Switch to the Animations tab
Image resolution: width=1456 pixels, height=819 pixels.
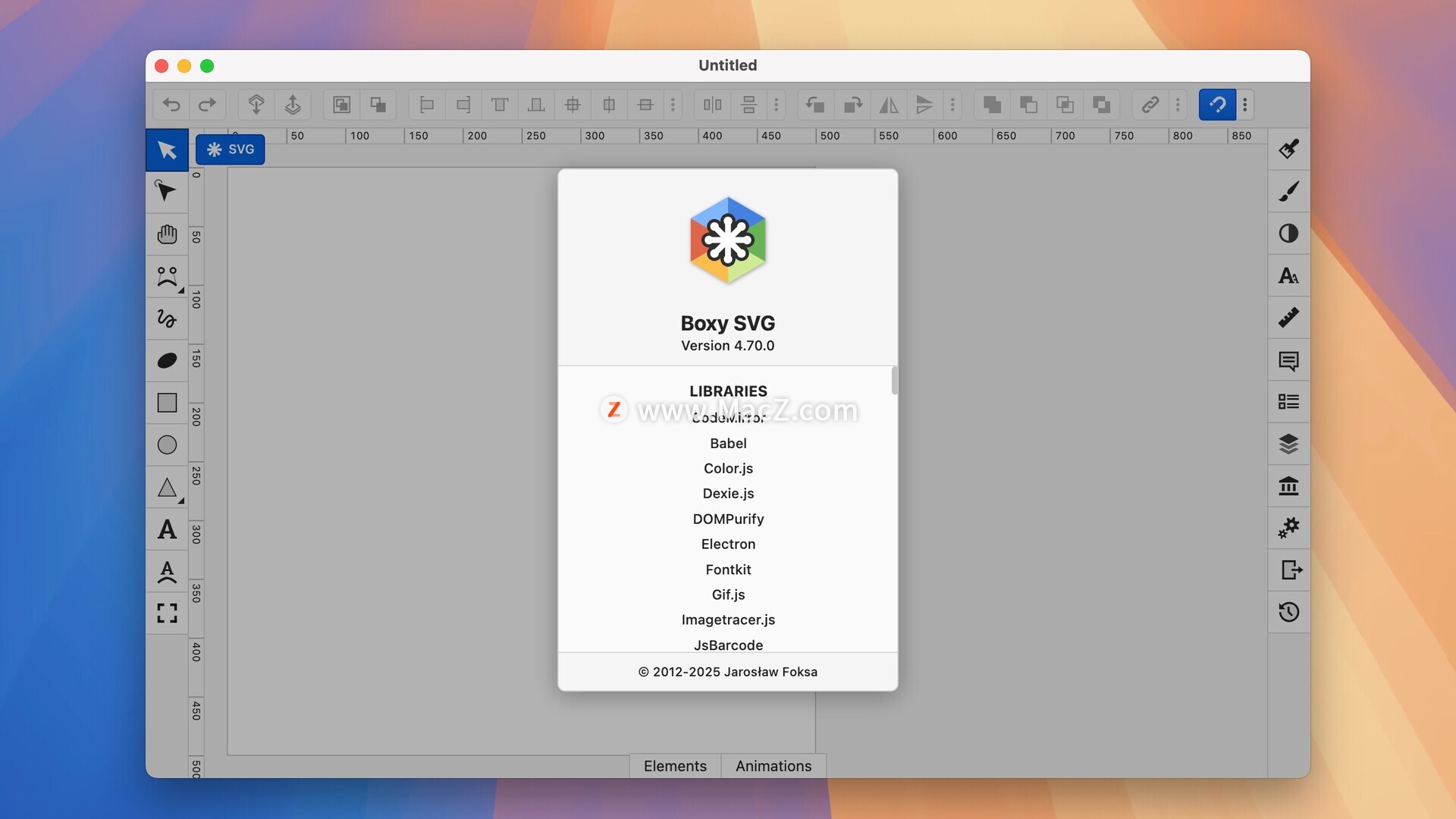click(773, 766)
